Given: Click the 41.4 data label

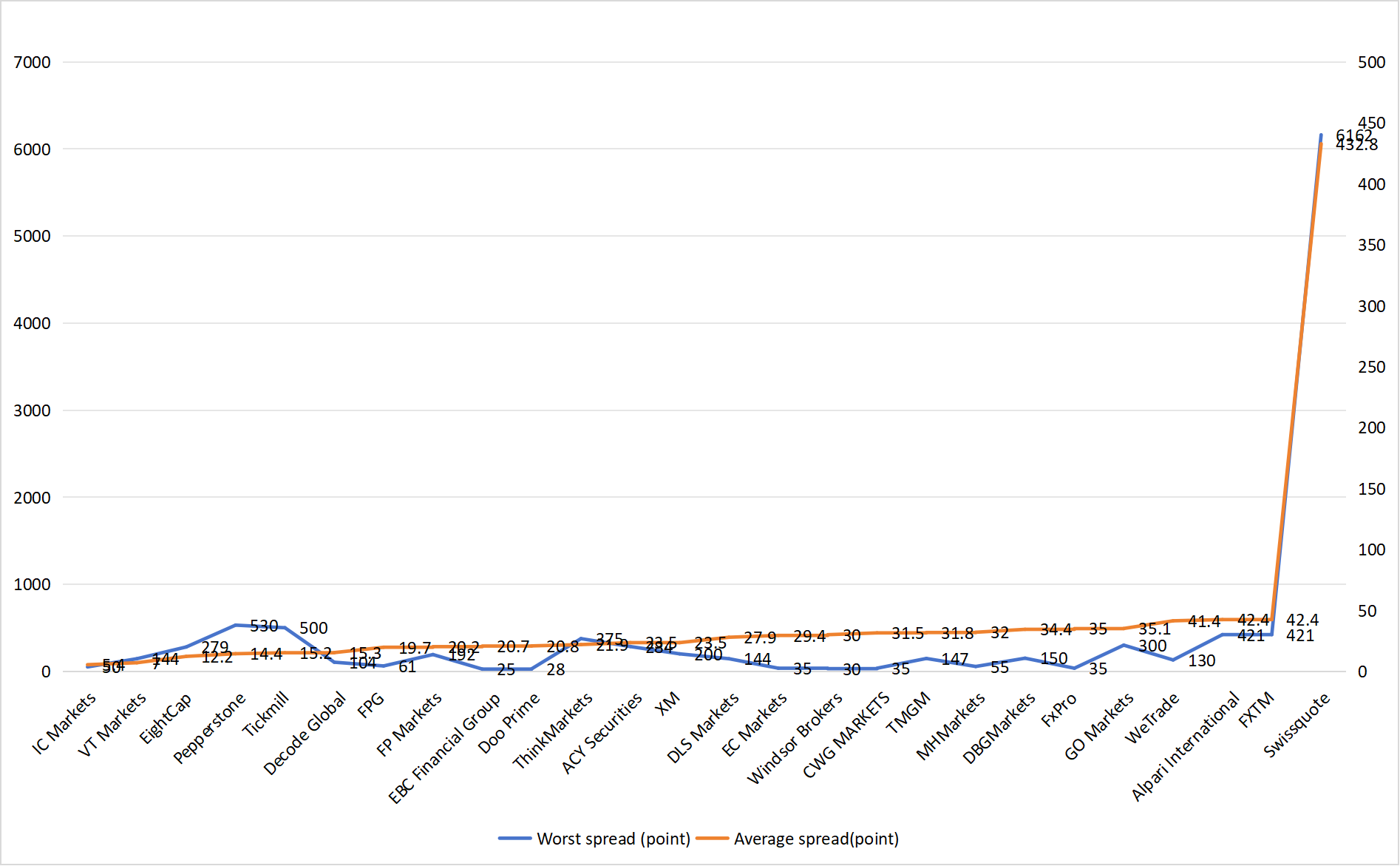Looking at the screenshot, I should pyautogui.click(x=1204, y=621).
